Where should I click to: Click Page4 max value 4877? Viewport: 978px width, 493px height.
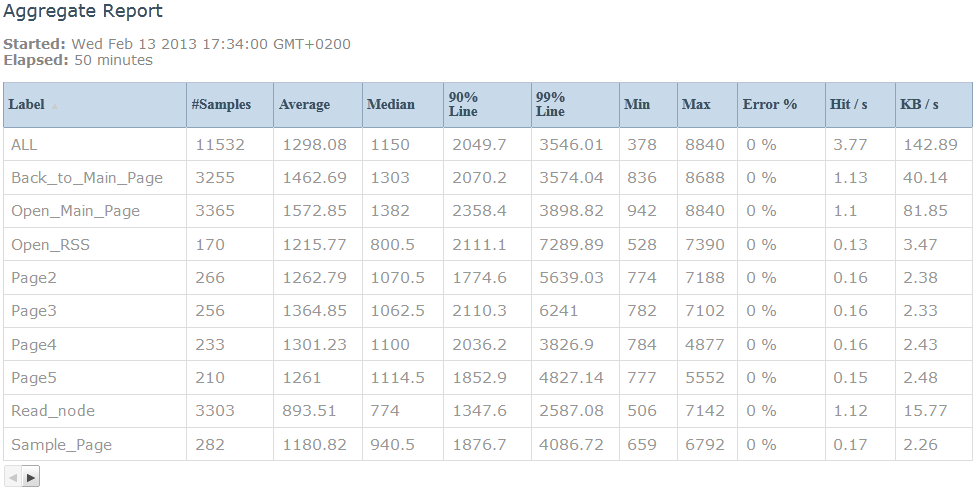[x=705, y=344]
